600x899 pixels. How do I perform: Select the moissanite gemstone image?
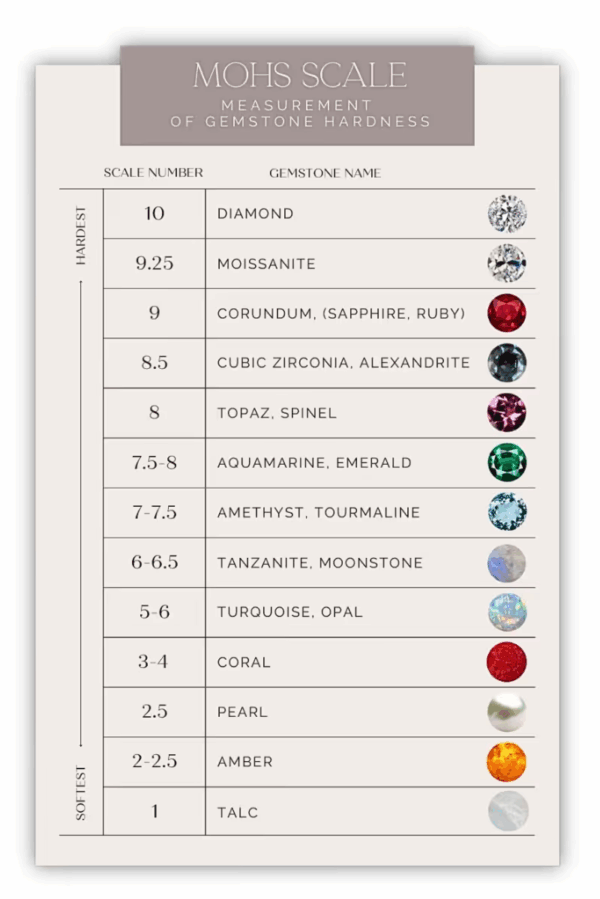pos(507,263)
